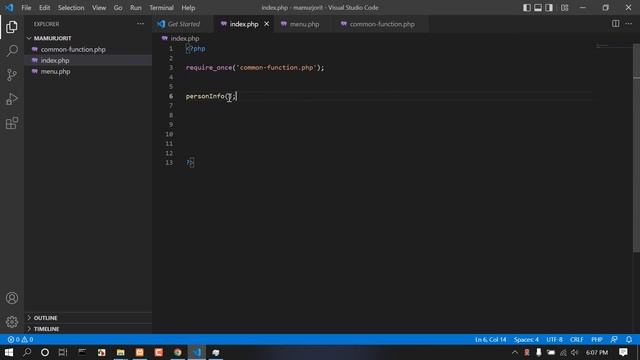
Task: Click the editor vertical scrollbar
Action: click(x=636, y=147)
